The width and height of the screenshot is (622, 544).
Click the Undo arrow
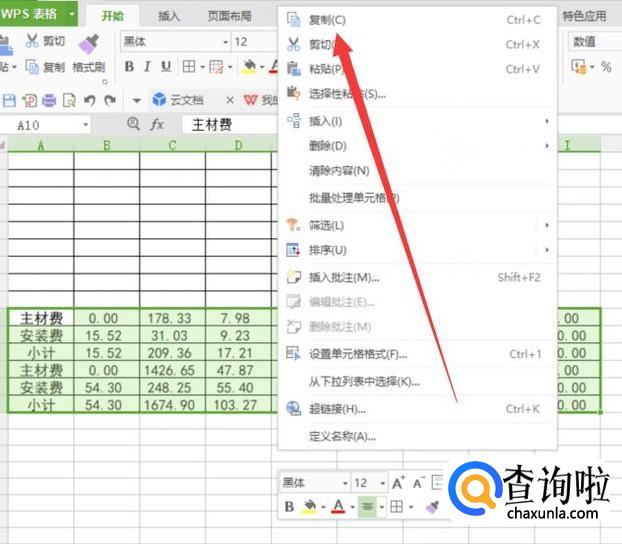pos(90,100)
